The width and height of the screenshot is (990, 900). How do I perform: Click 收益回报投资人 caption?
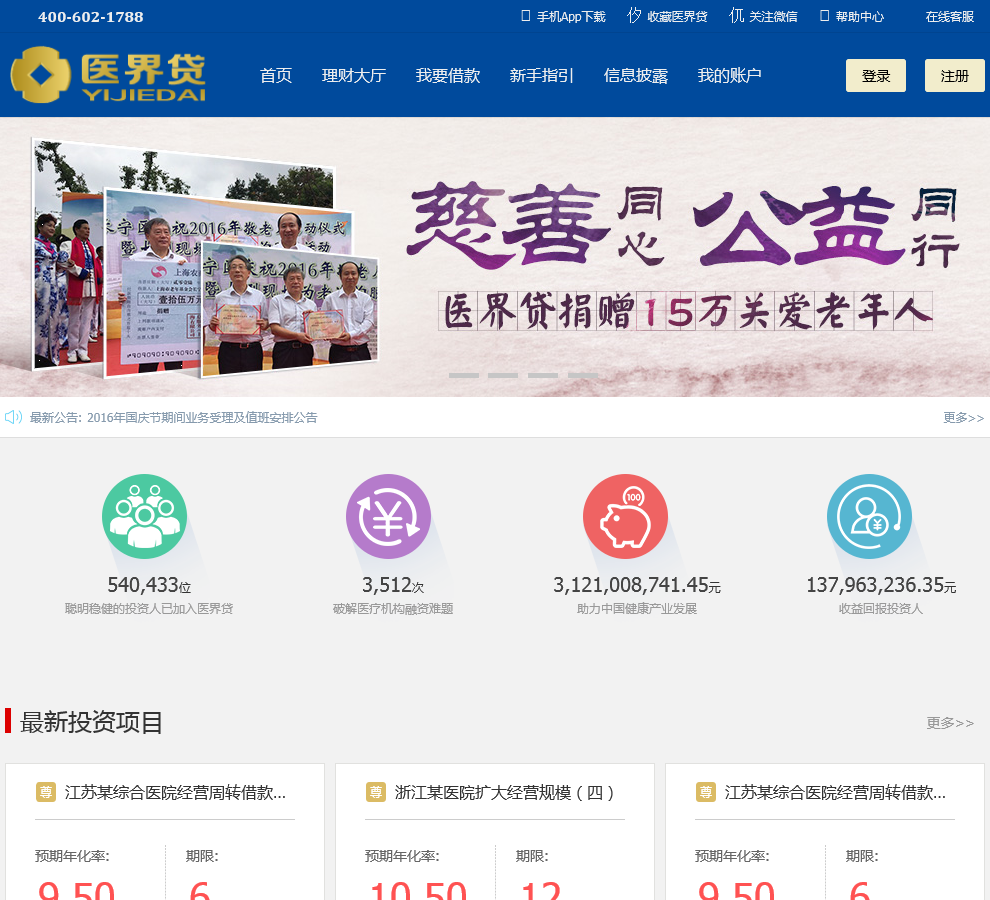coord(881,608)
